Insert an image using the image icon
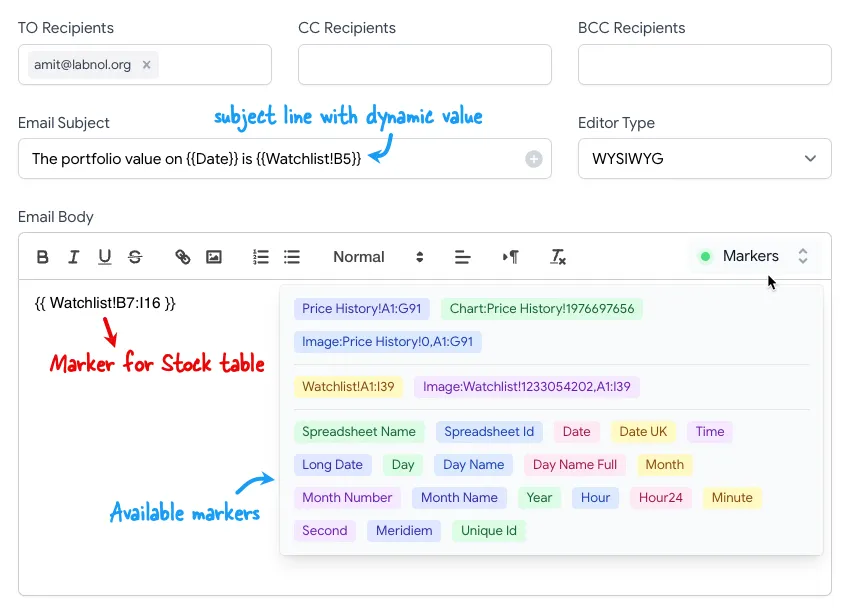Viewport: 848px width, 614px height. 214,257
